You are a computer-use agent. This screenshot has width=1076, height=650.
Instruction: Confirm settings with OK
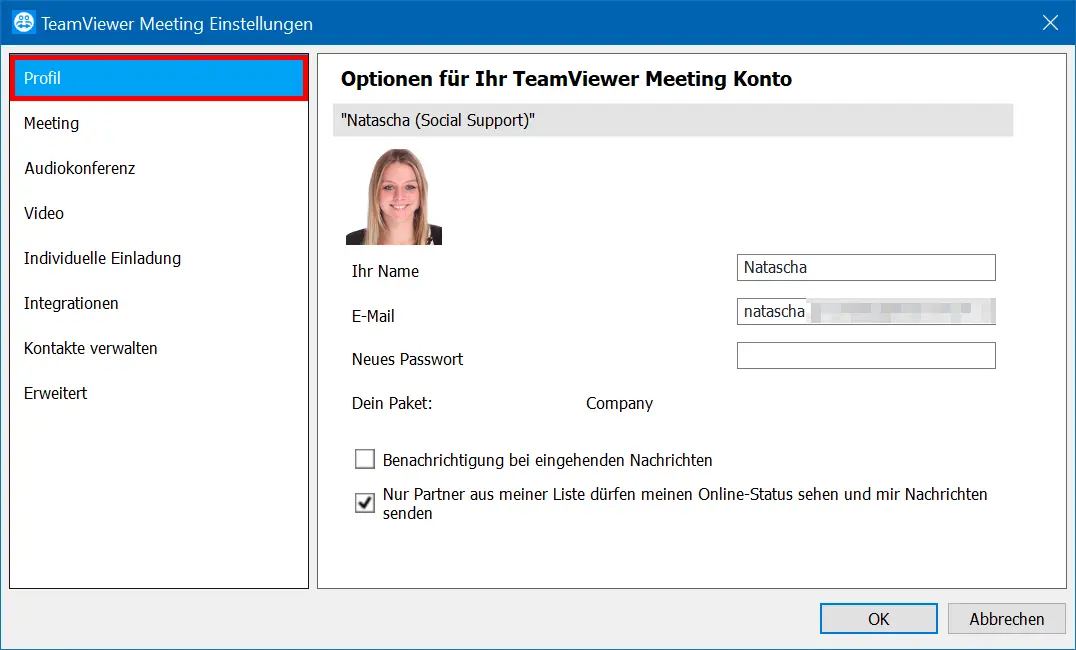pyautogui.click(x=878, y=618)
